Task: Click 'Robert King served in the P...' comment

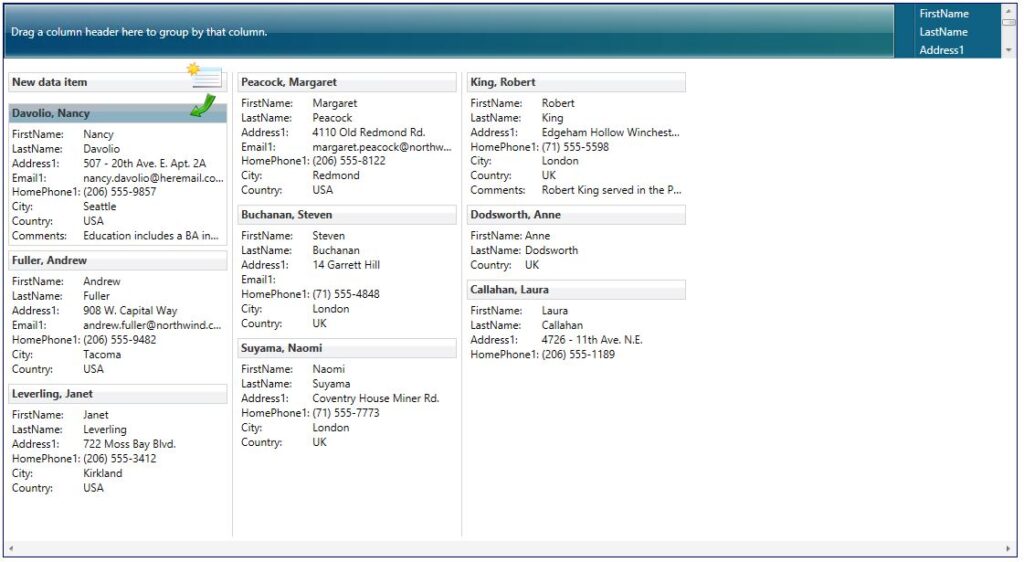Action: tap(611, 191)
